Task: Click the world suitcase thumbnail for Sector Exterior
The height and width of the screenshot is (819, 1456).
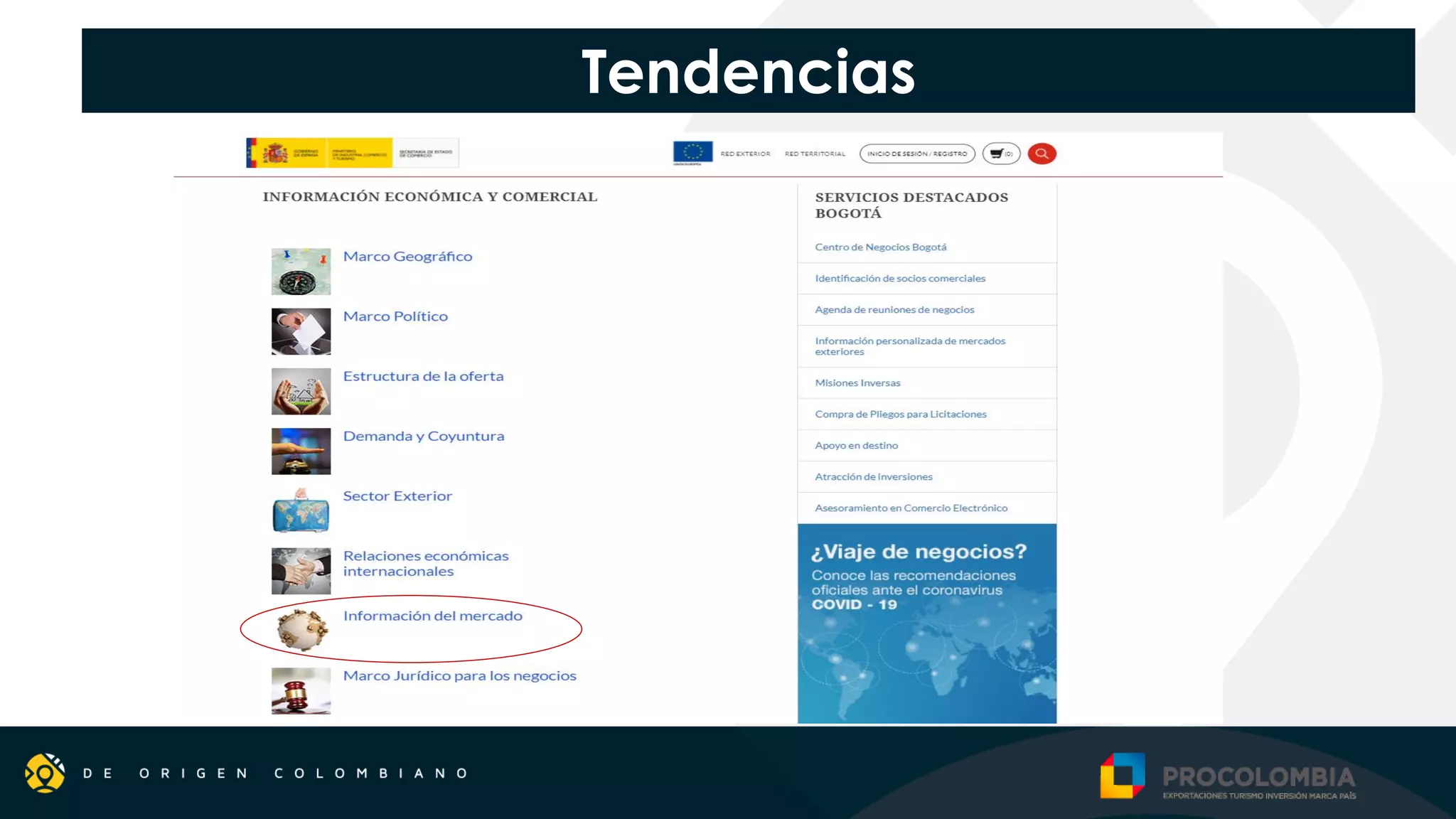Action: (x=301, y=511)
